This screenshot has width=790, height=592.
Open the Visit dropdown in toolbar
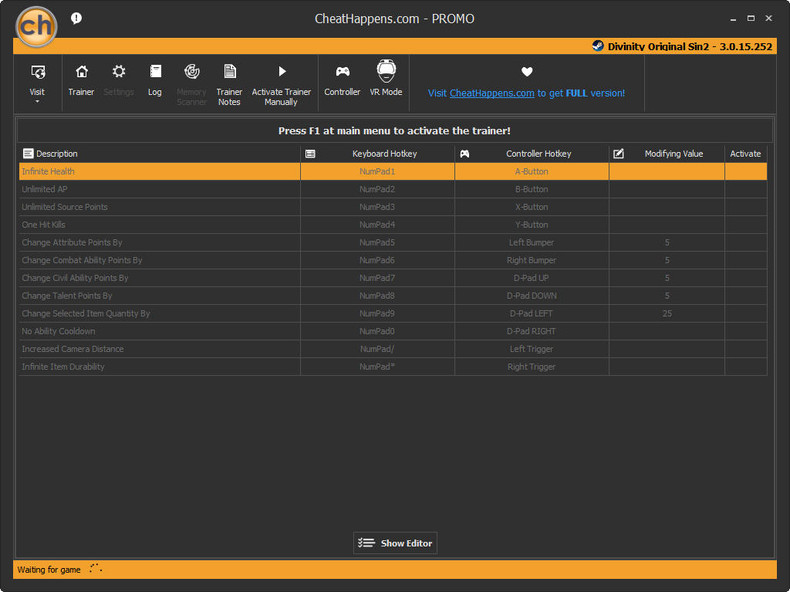click(37, 82)
